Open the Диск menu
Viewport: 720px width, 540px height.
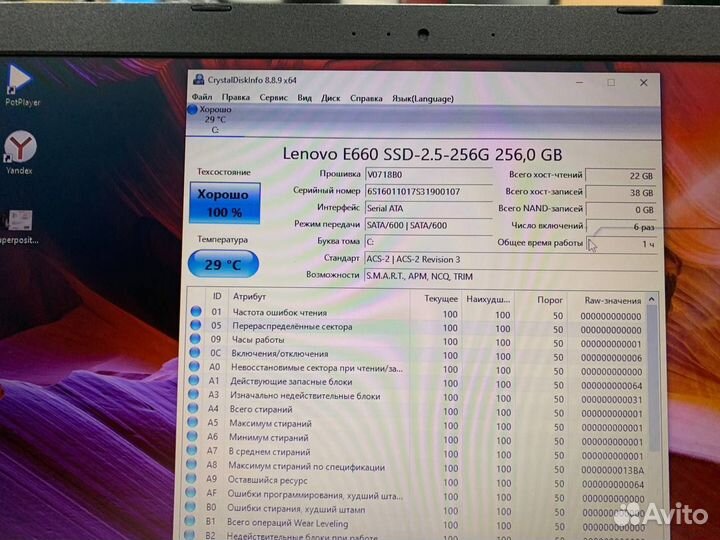coord(331,98)
